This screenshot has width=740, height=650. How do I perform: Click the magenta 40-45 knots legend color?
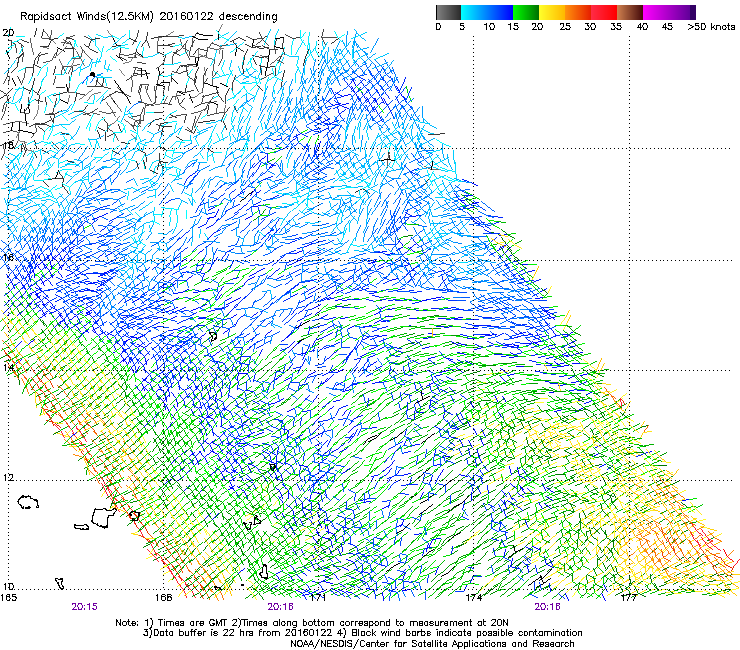coord(656,12)
